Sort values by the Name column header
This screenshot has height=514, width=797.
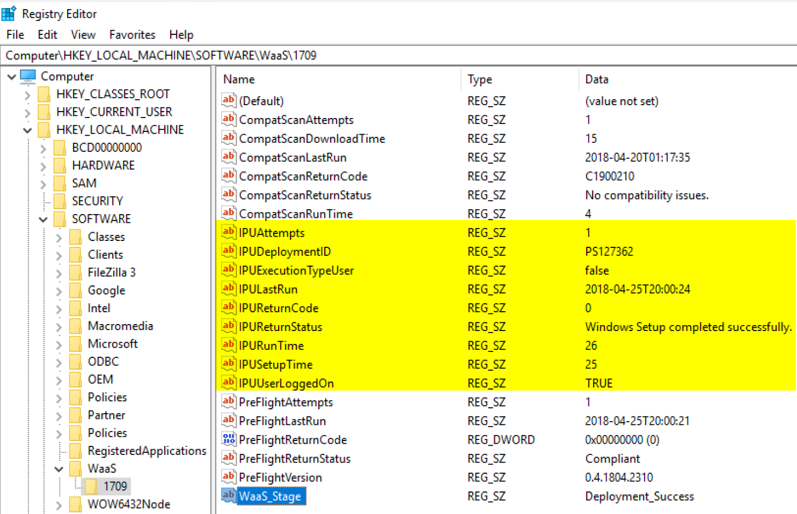click(x=340, y=79)
